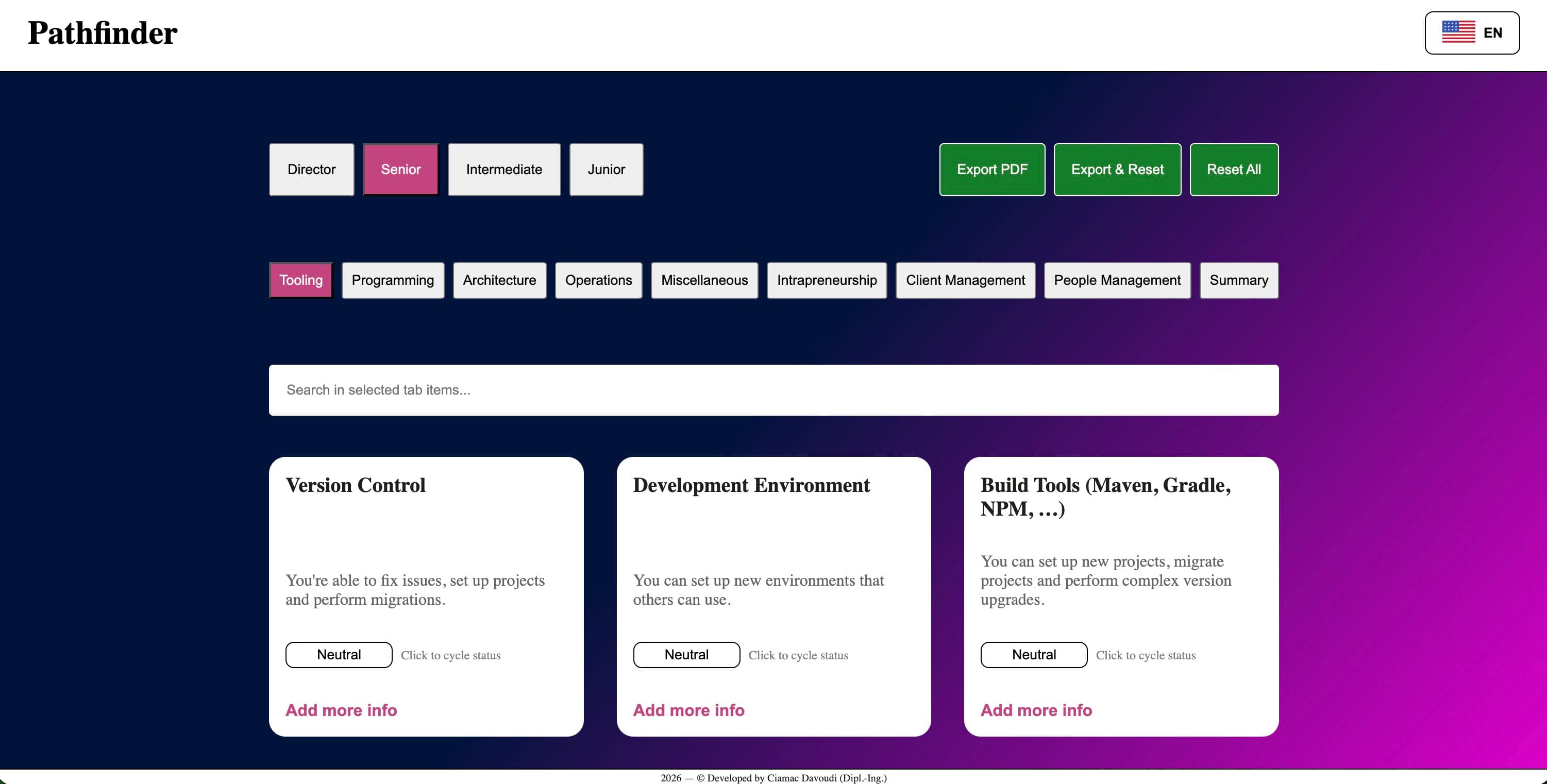
Task: Cycle Build Tools Neutral status
Action: coord(1034,655)
